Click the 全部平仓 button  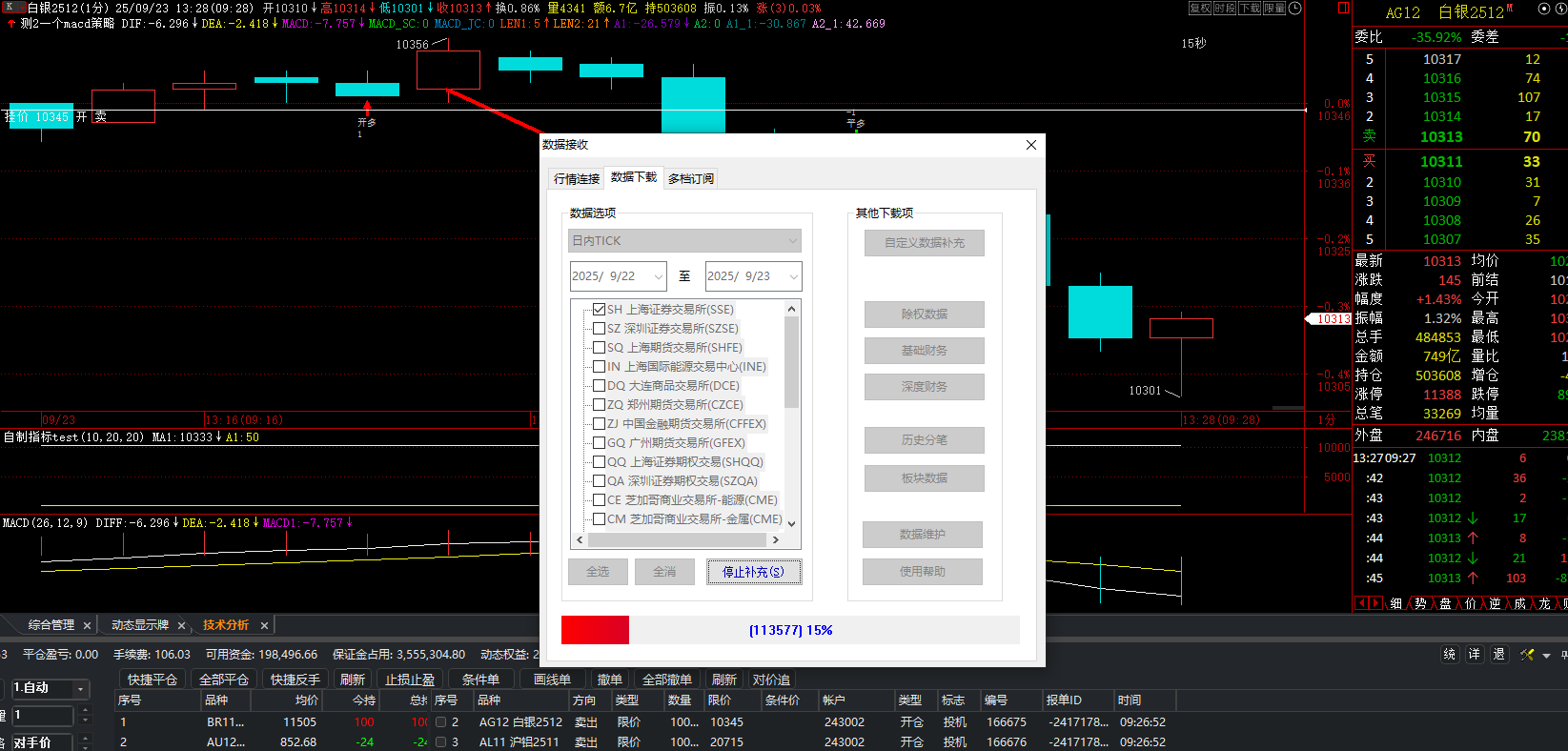coord(223,680)
